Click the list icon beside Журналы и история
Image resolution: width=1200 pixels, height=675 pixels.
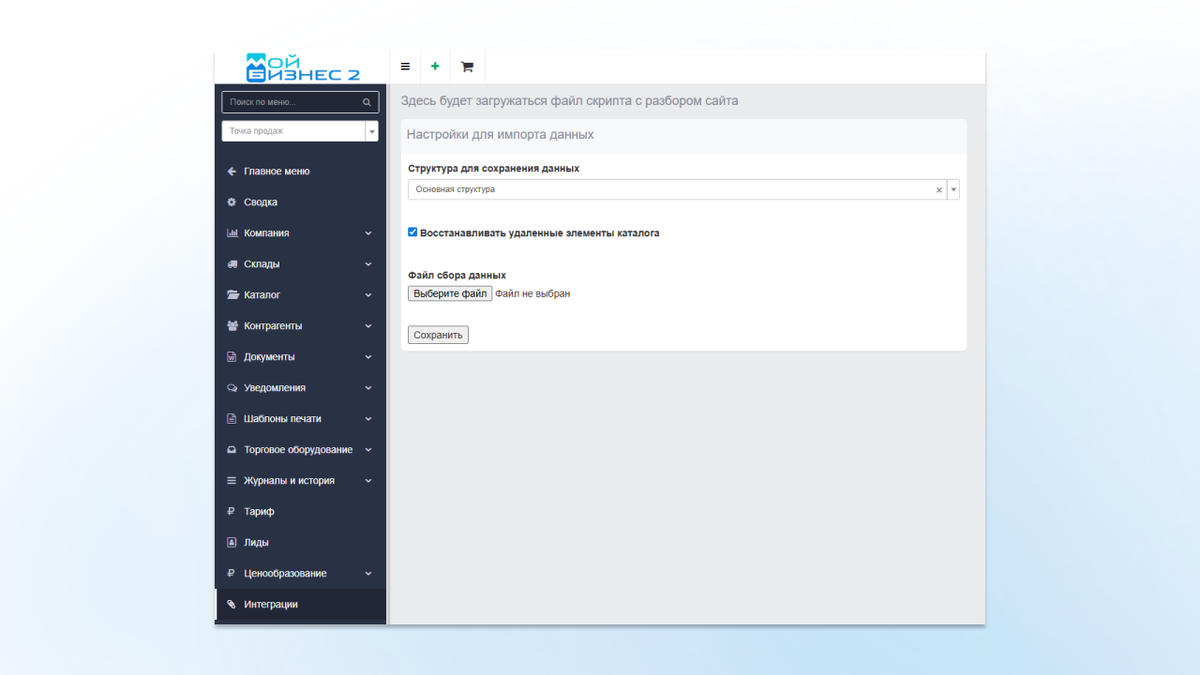(232, 481)
